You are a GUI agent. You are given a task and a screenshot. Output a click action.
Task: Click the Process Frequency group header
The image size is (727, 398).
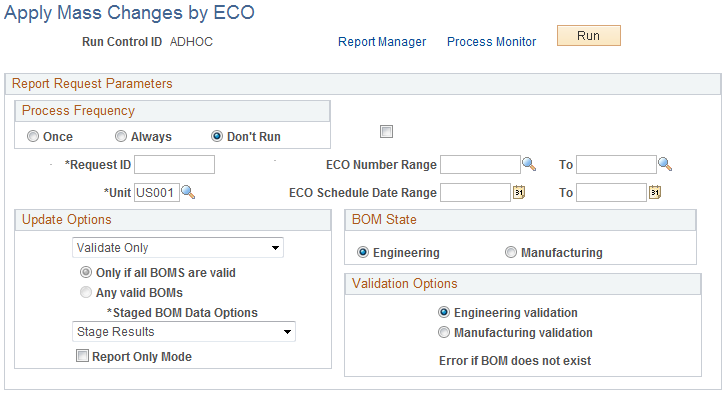[78, 110]
